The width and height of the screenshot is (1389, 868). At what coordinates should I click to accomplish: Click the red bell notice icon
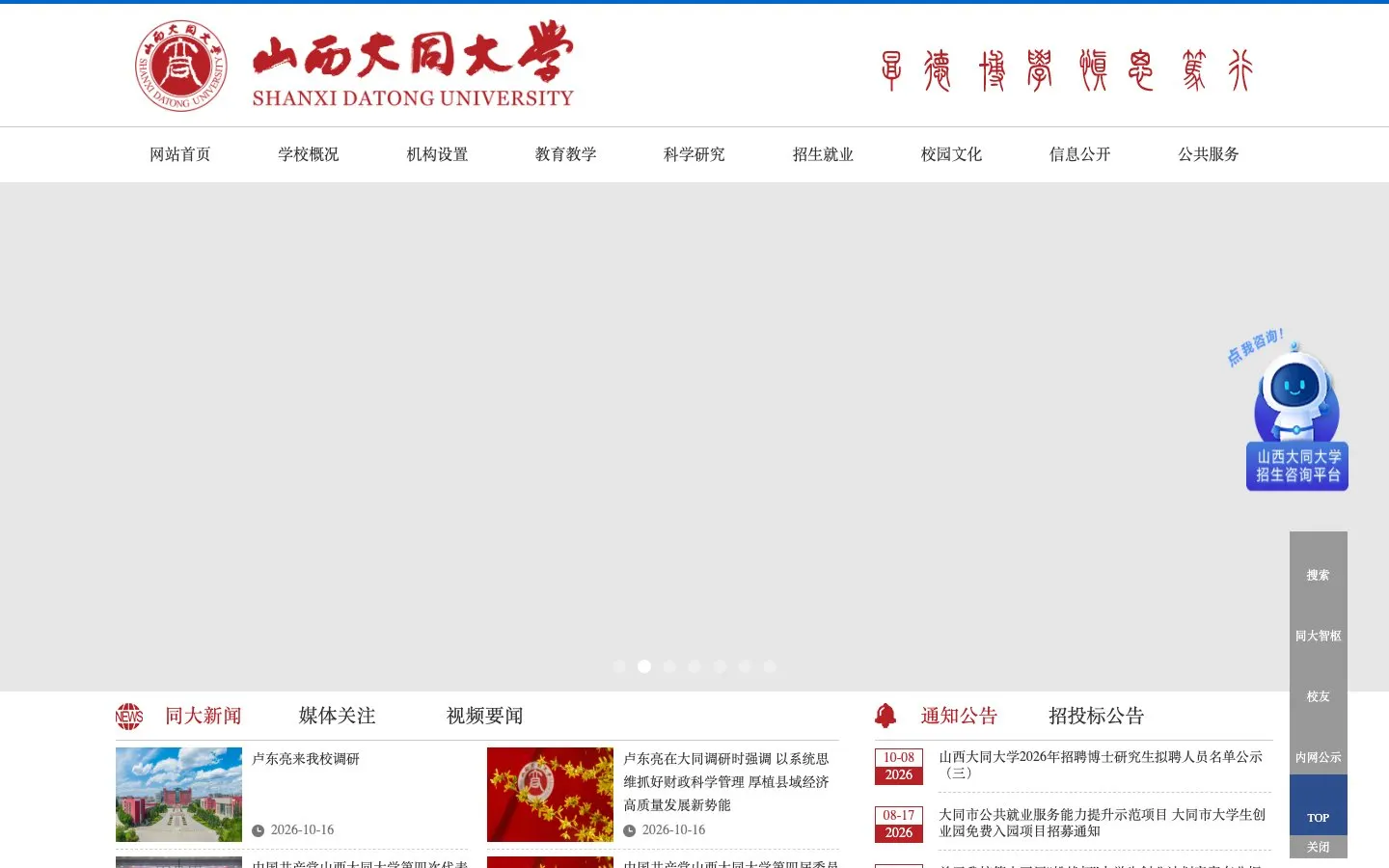885,716
